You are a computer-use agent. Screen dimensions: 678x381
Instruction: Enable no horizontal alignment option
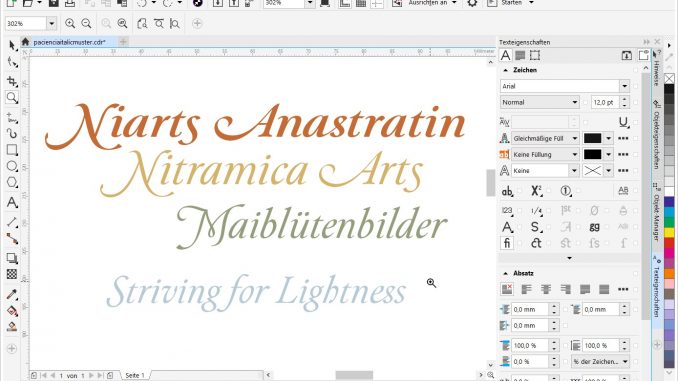(x=507, y=289)
